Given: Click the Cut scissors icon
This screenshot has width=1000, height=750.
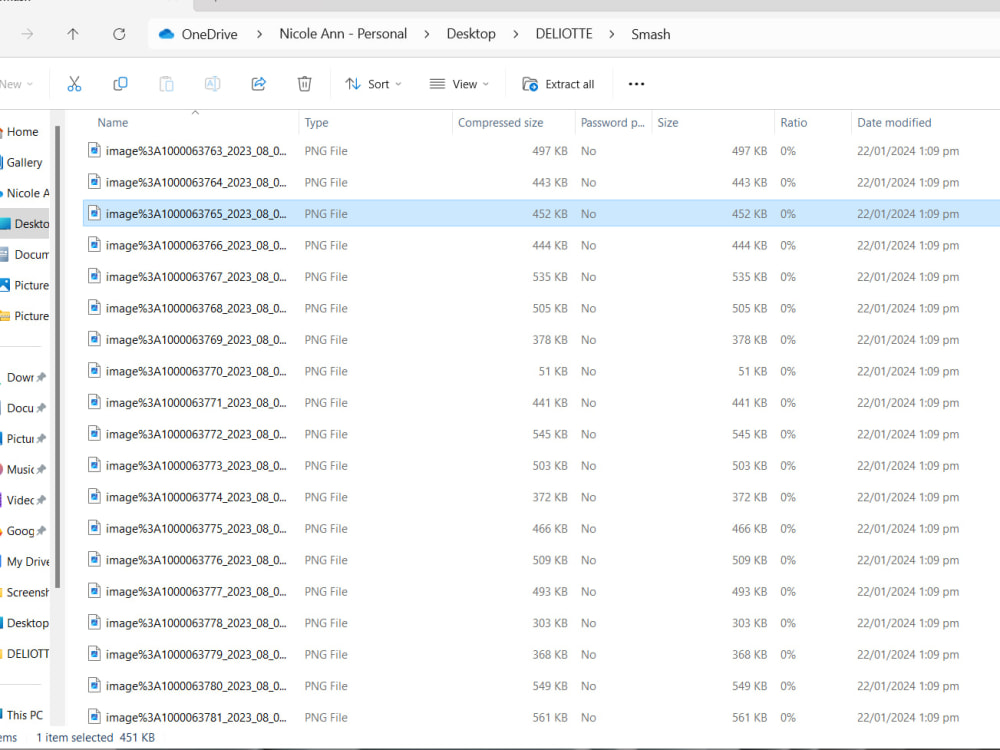Looking at the screenshot, I should (x=74, y=84).
